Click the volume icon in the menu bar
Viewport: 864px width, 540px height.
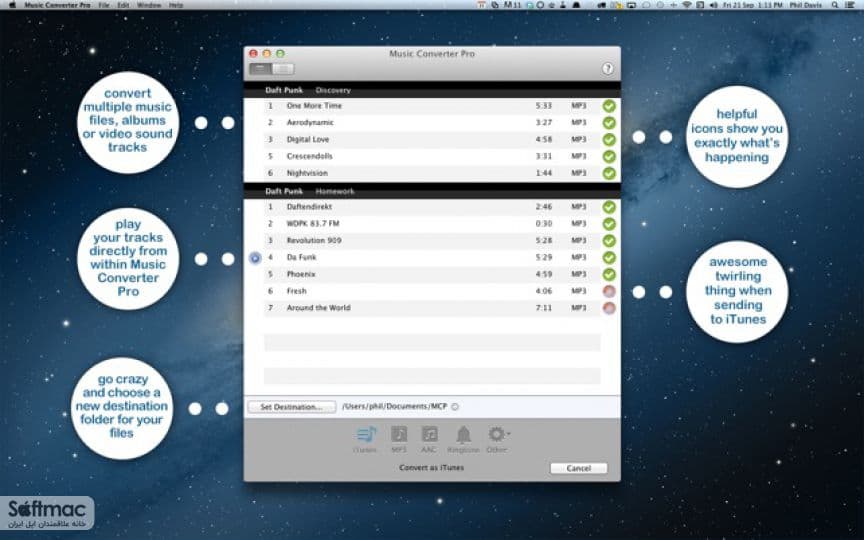coord(714,5)
